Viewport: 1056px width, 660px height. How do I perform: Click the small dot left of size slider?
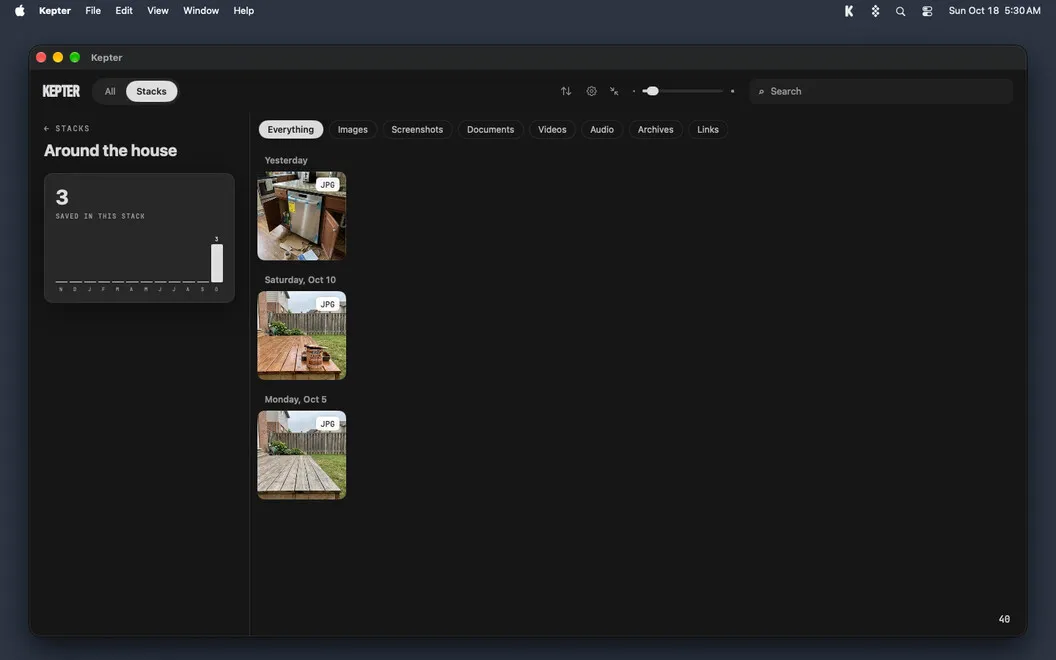634,91
